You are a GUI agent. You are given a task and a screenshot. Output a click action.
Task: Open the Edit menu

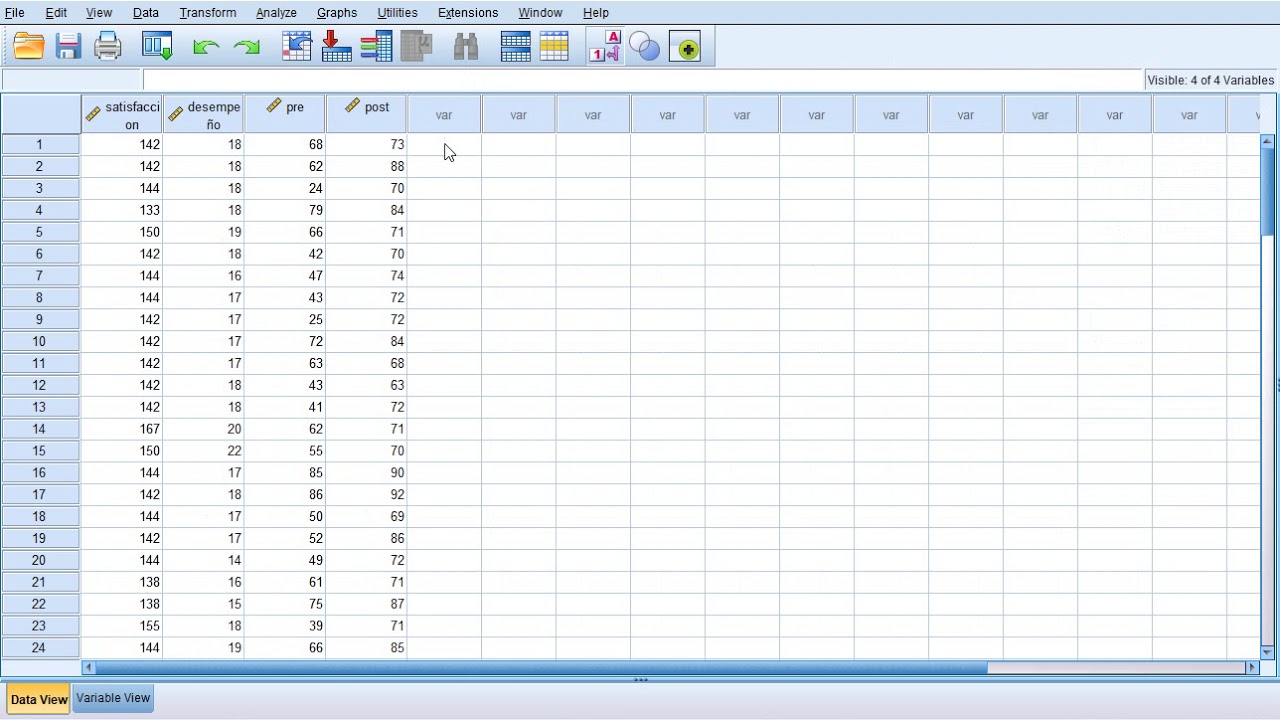[56, 13]
